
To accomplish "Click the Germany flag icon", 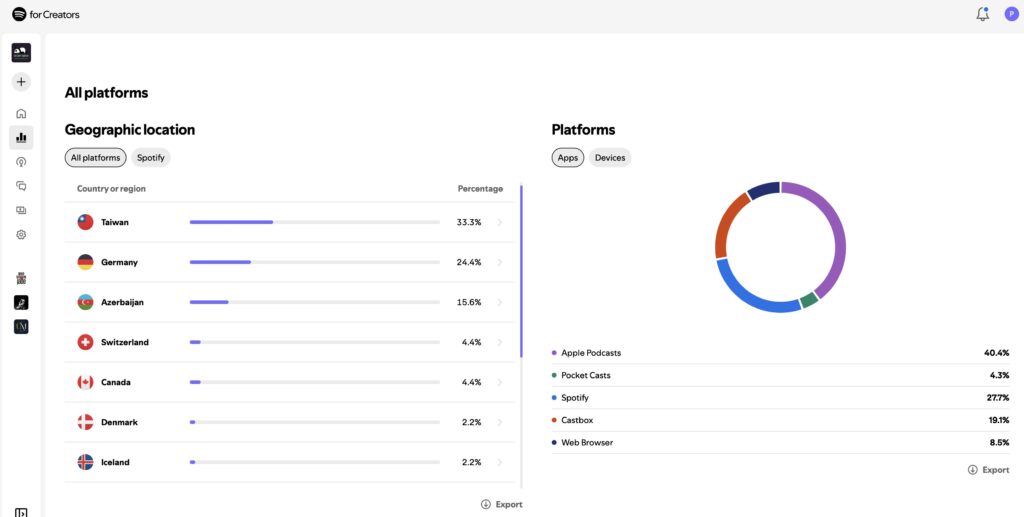I will pyautogui.click(x=86, y=262).
